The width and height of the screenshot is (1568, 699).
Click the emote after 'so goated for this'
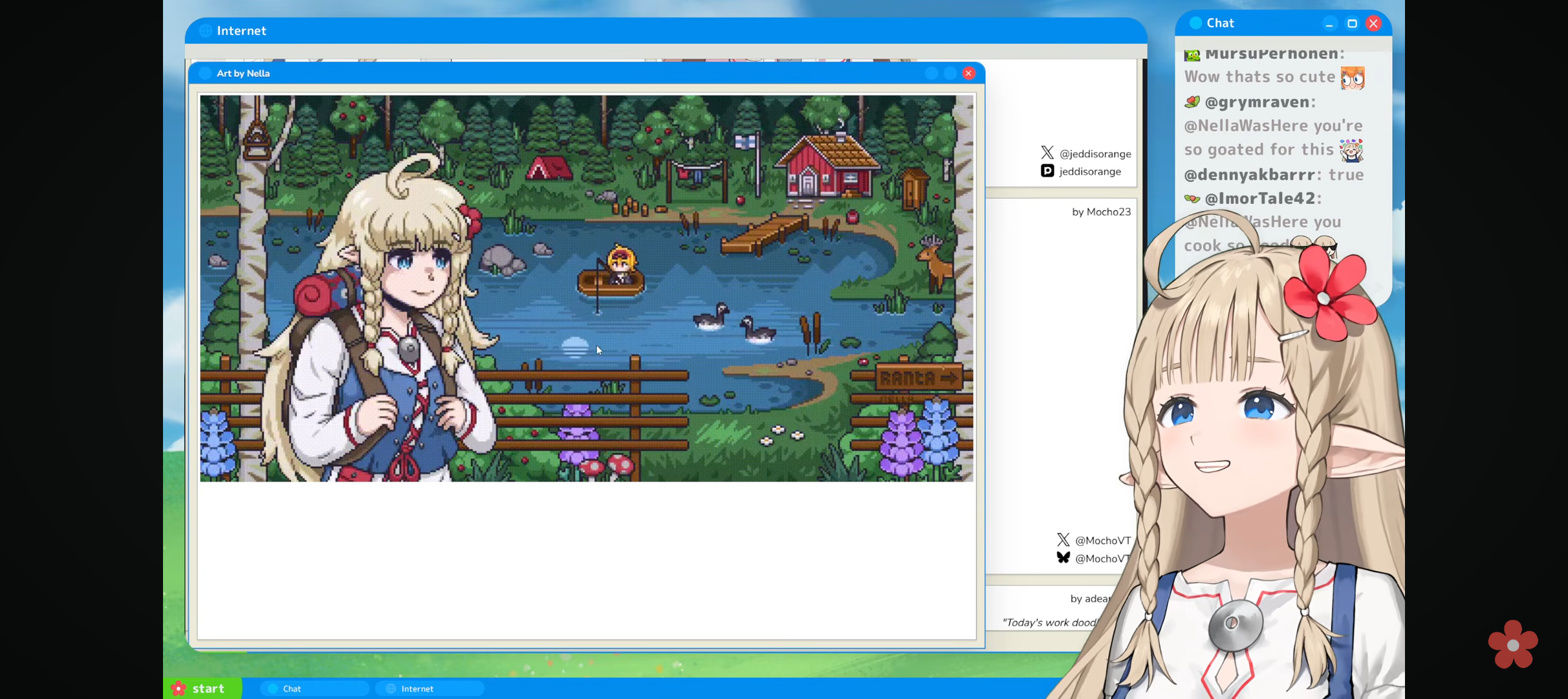tap(1351, 151)
